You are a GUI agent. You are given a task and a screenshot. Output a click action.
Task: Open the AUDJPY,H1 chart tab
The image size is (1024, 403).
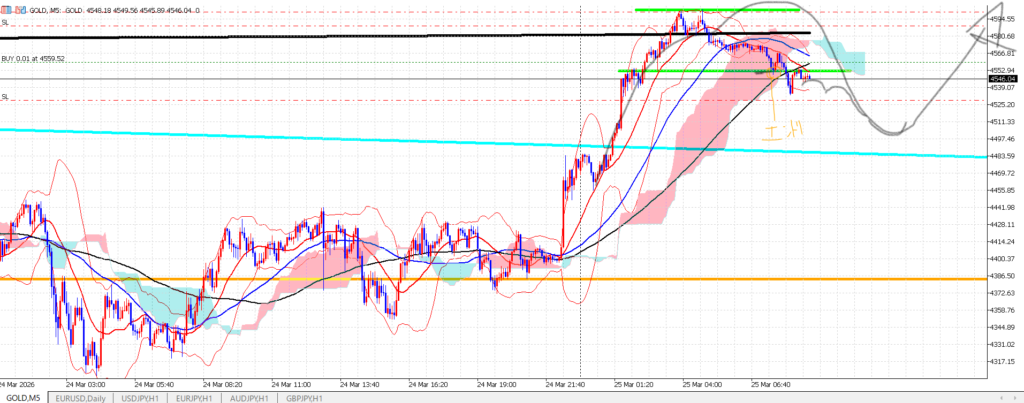(247, 397)
